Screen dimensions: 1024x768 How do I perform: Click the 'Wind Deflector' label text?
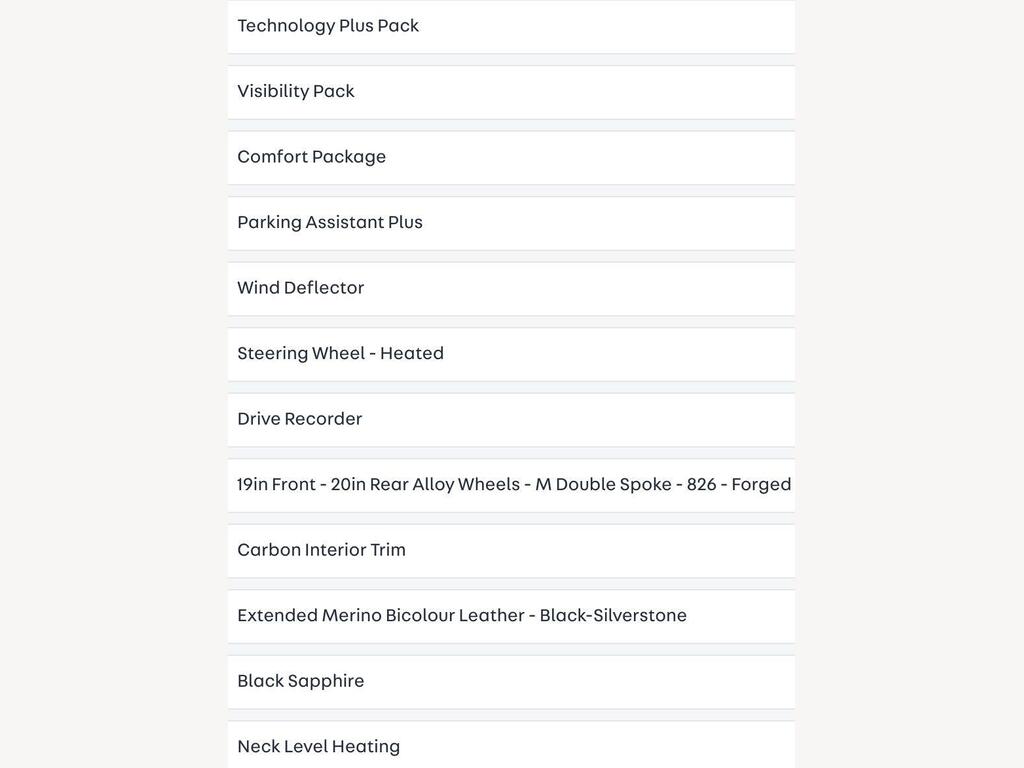pos(300,287)
